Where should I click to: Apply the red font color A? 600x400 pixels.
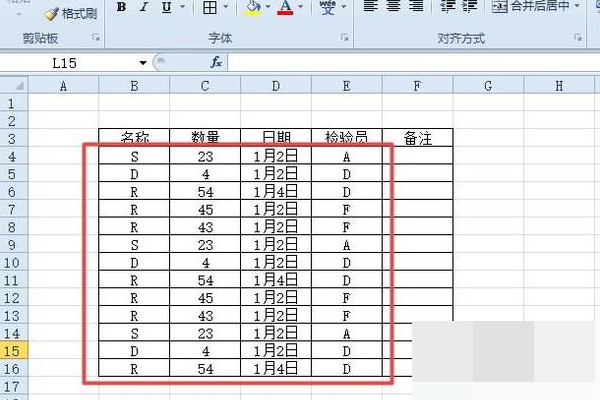(x=285, y=8)
